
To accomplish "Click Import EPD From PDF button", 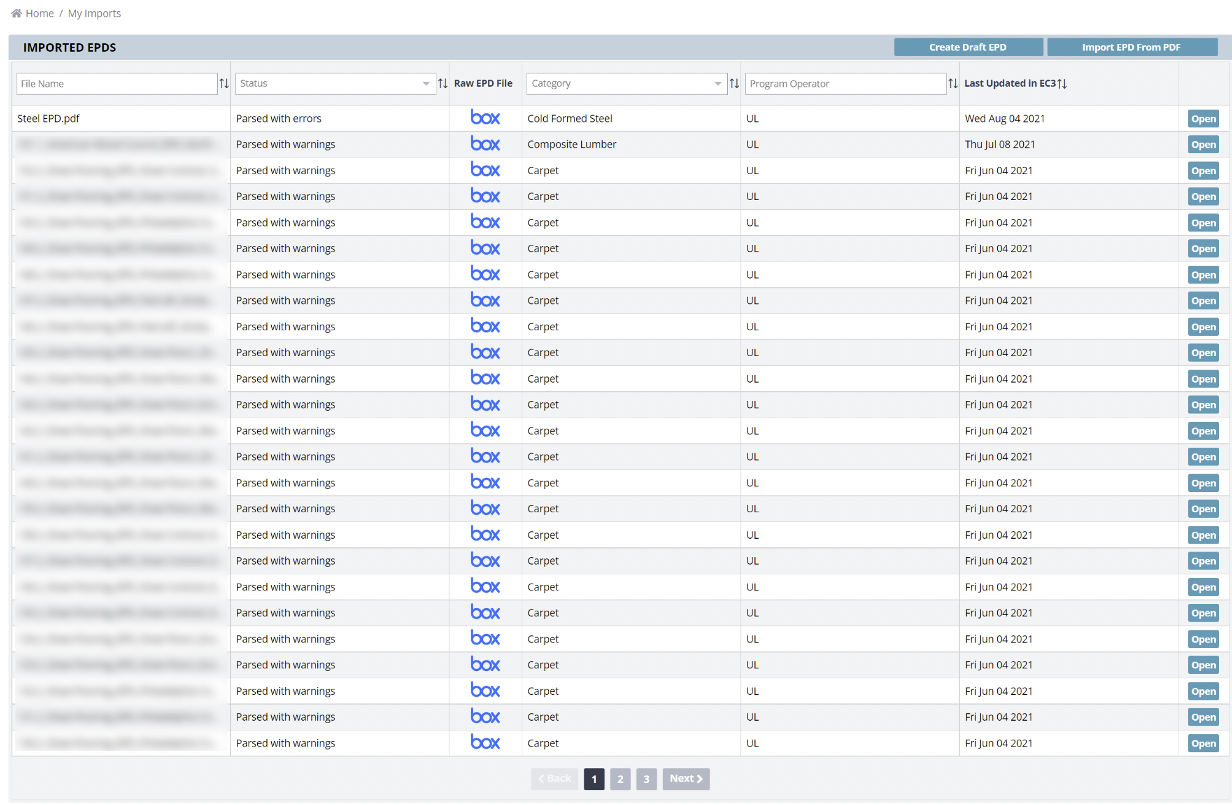I will [1131, 47].
